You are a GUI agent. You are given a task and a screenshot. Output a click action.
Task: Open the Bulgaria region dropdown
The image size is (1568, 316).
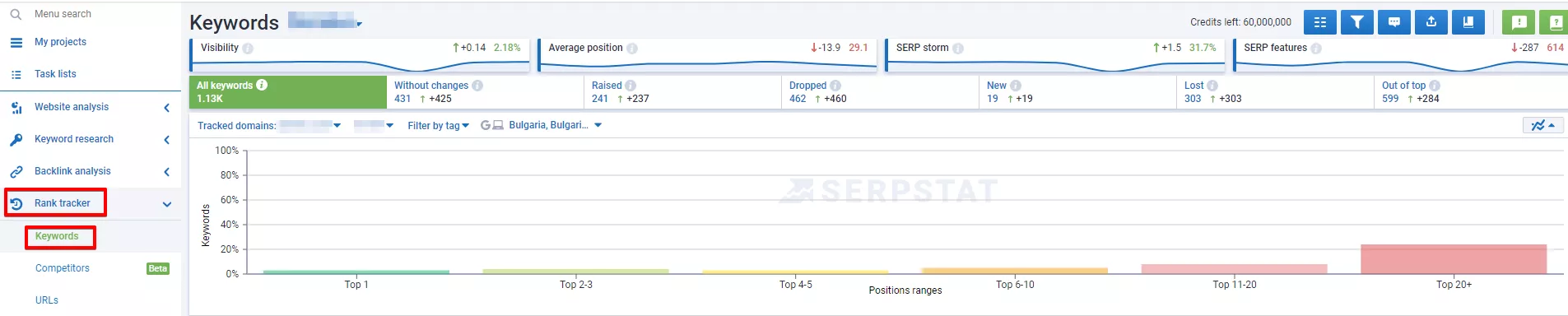coord(556,125)
